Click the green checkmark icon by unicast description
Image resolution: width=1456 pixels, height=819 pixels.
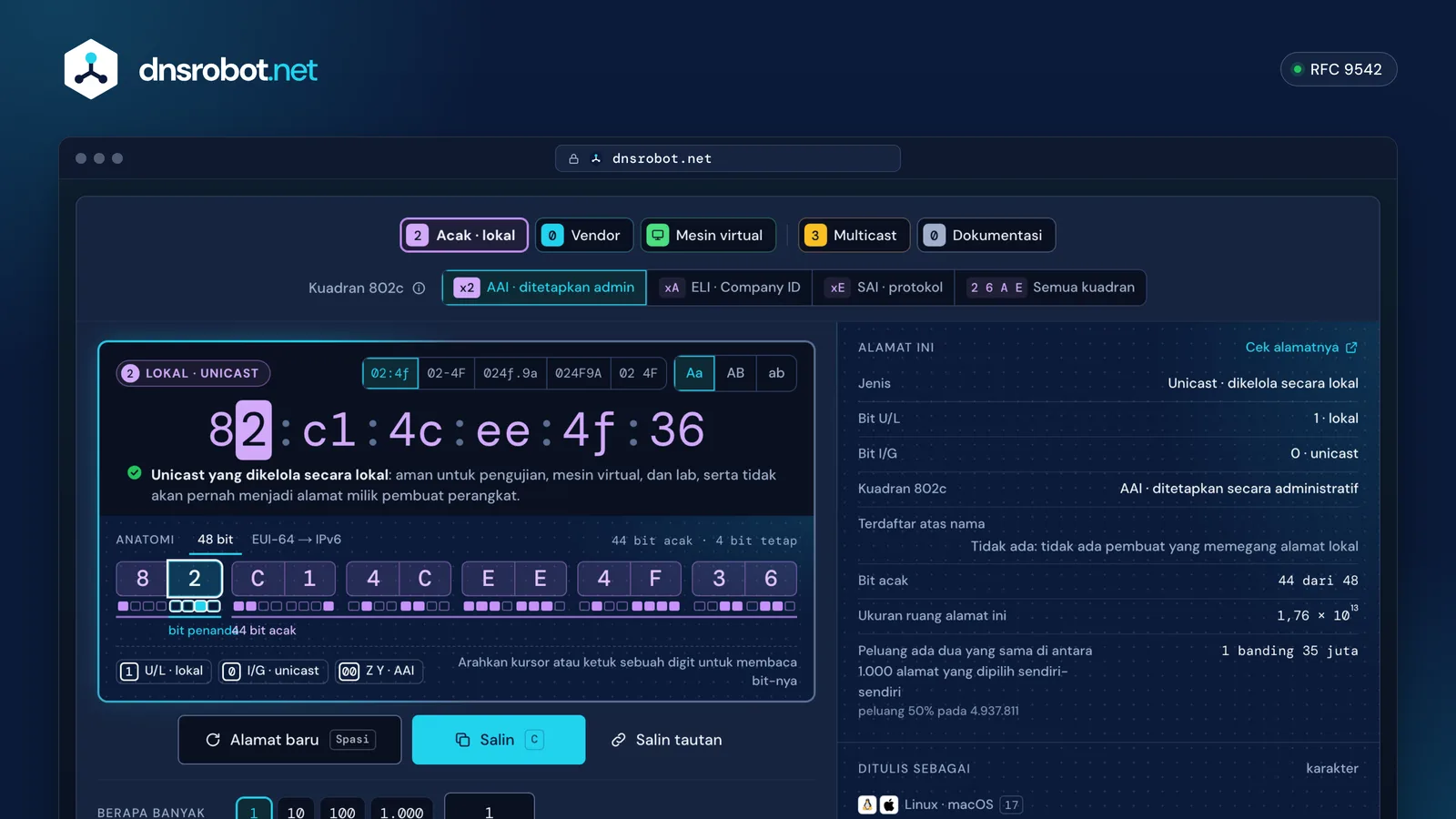pos(135,473)
